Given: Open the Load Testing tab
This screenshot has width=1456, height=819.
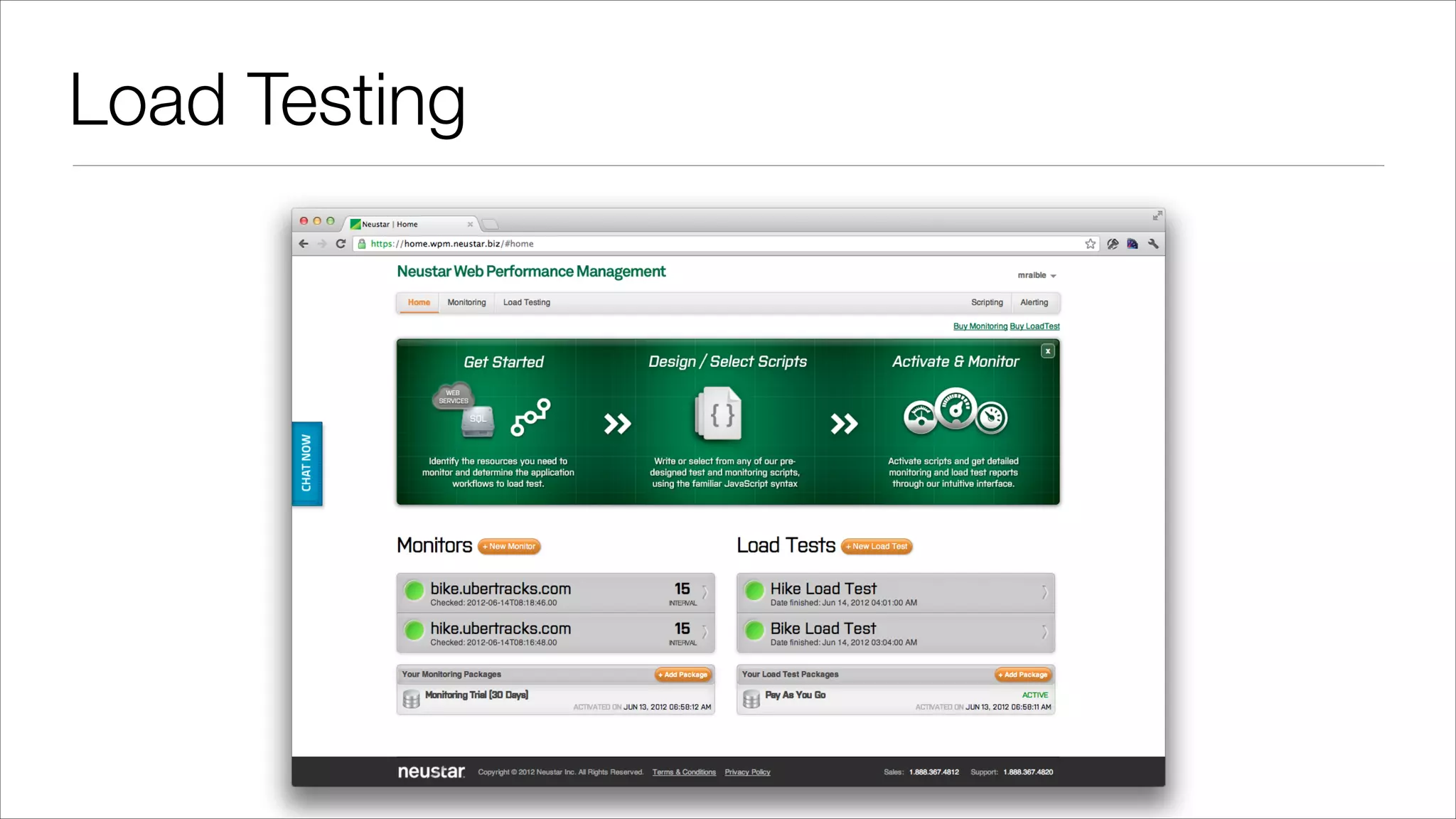Looking at the screenshot, I should [527, 303].
